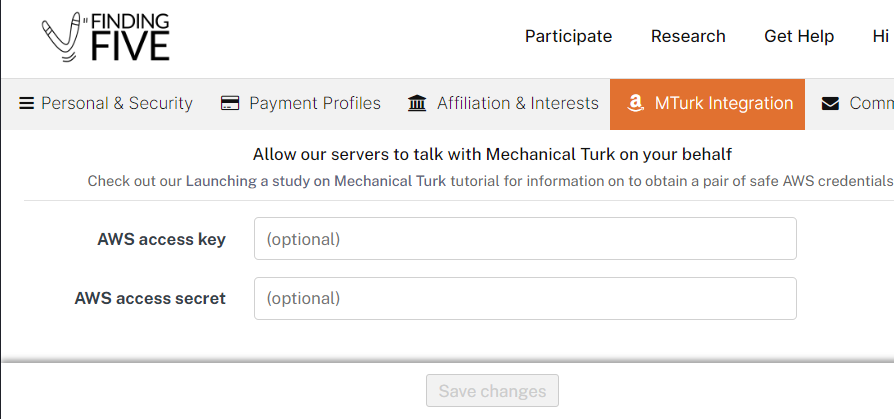This screenshot has width=894, height=419.
Task: Open the Get Help menu
Action: pyautogui.click(x=799, y=36)
